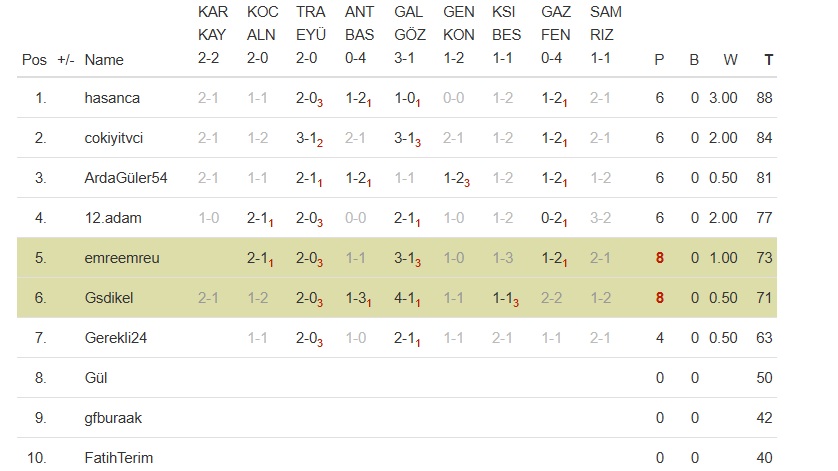Select the GAL GÖZ 3-1 match header
The height and width of the screenshot is (471, 838).
[408, 36]
